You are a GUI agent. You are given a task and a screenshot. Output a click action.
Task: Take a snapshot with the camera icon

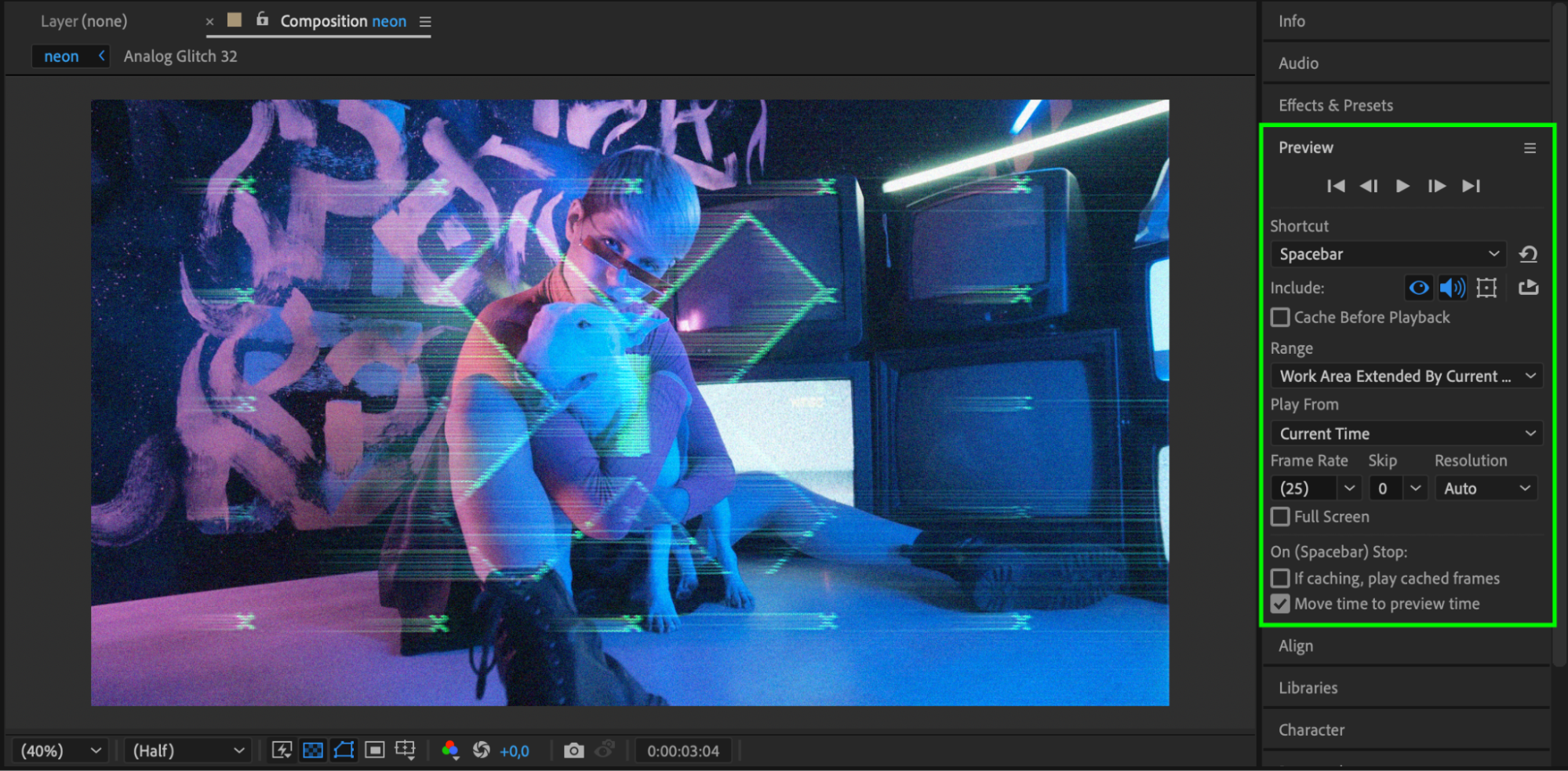(x=573, y=751)
